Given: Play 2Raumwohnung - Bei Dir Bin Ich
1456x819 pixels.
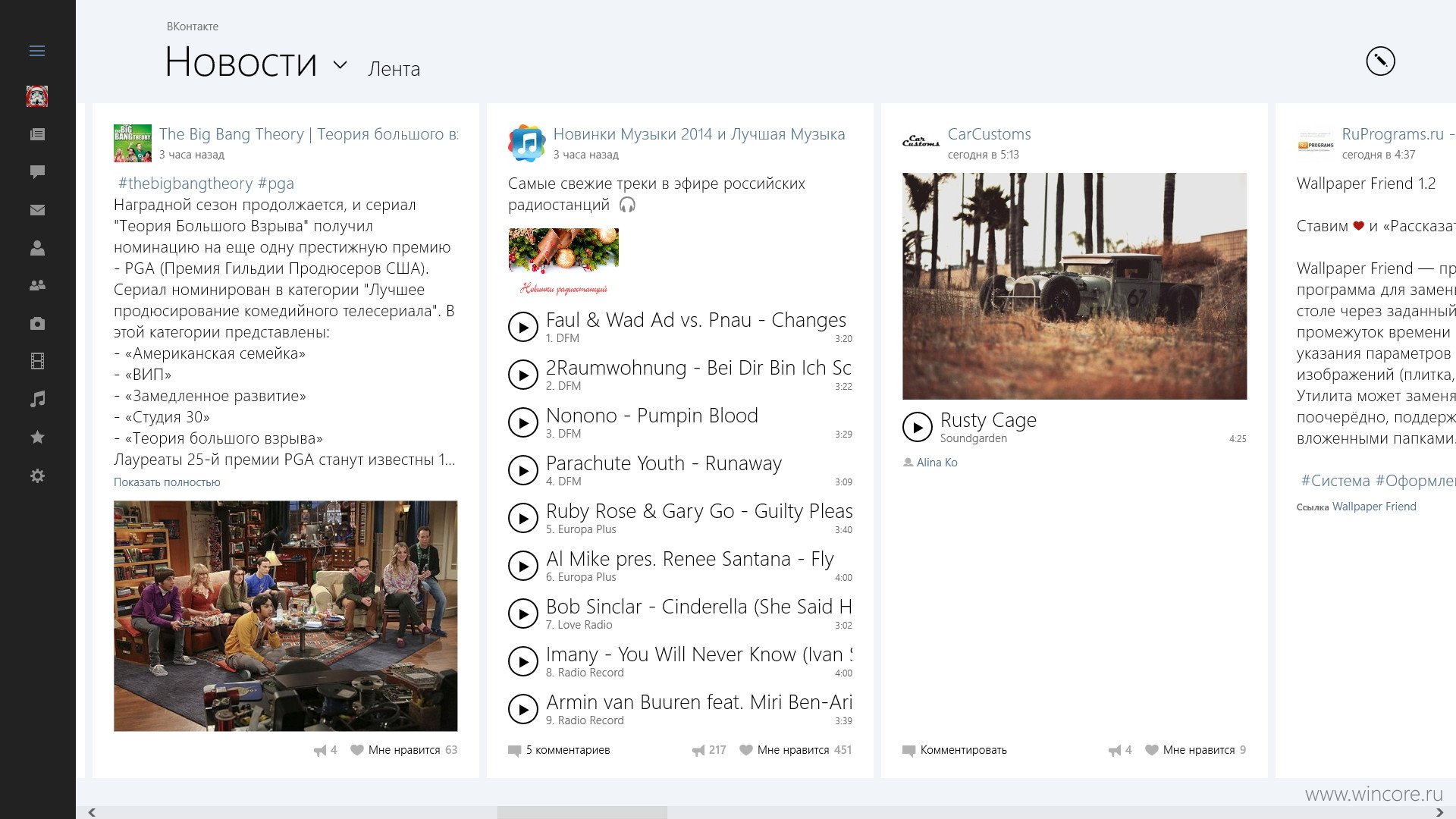Looking at the screenshot, I should 522,375.
